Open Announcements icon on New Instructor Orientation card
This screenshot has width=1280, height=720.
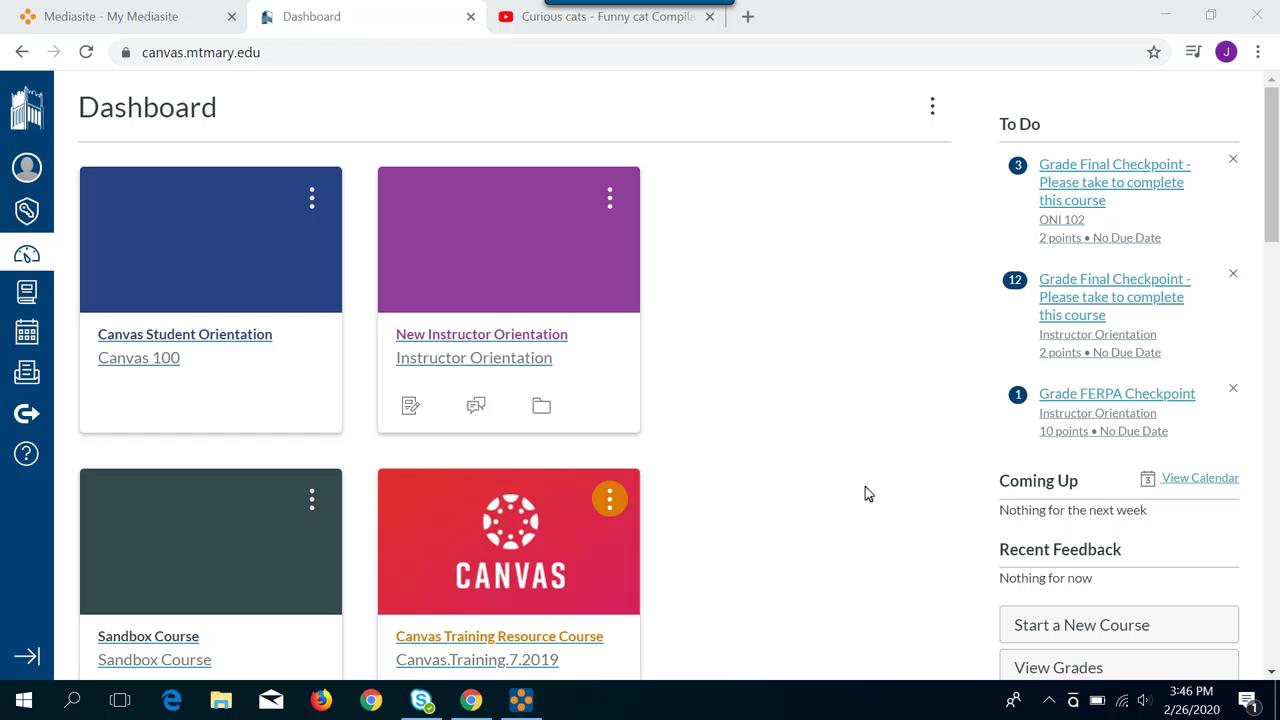coord(410,405)
